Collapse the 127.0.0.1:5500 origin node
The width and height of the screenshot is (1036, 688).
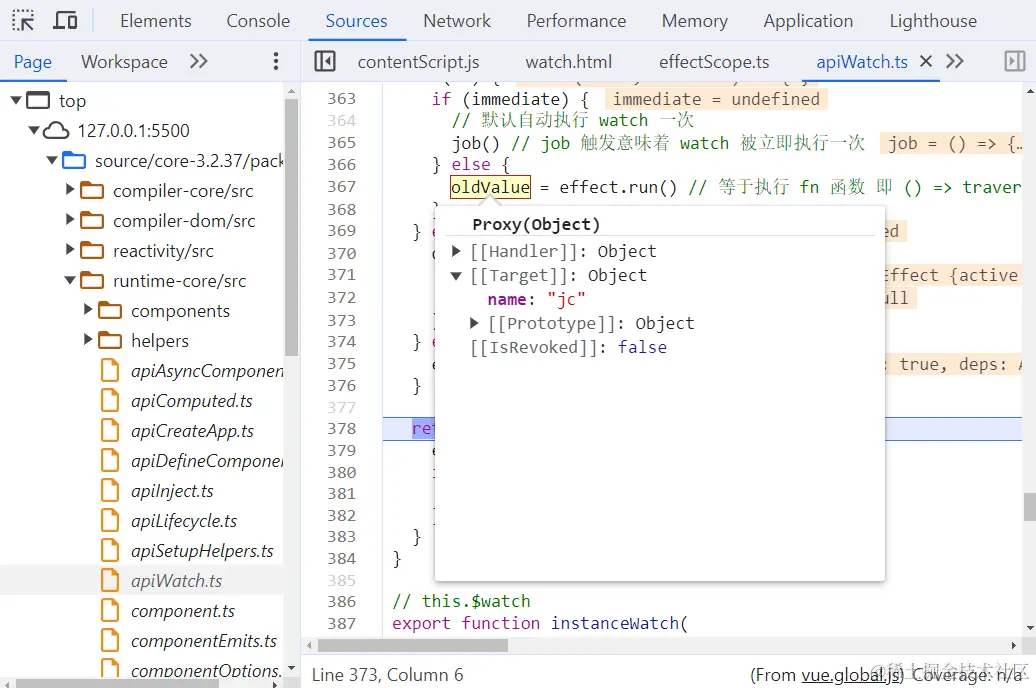coord(34,130)
